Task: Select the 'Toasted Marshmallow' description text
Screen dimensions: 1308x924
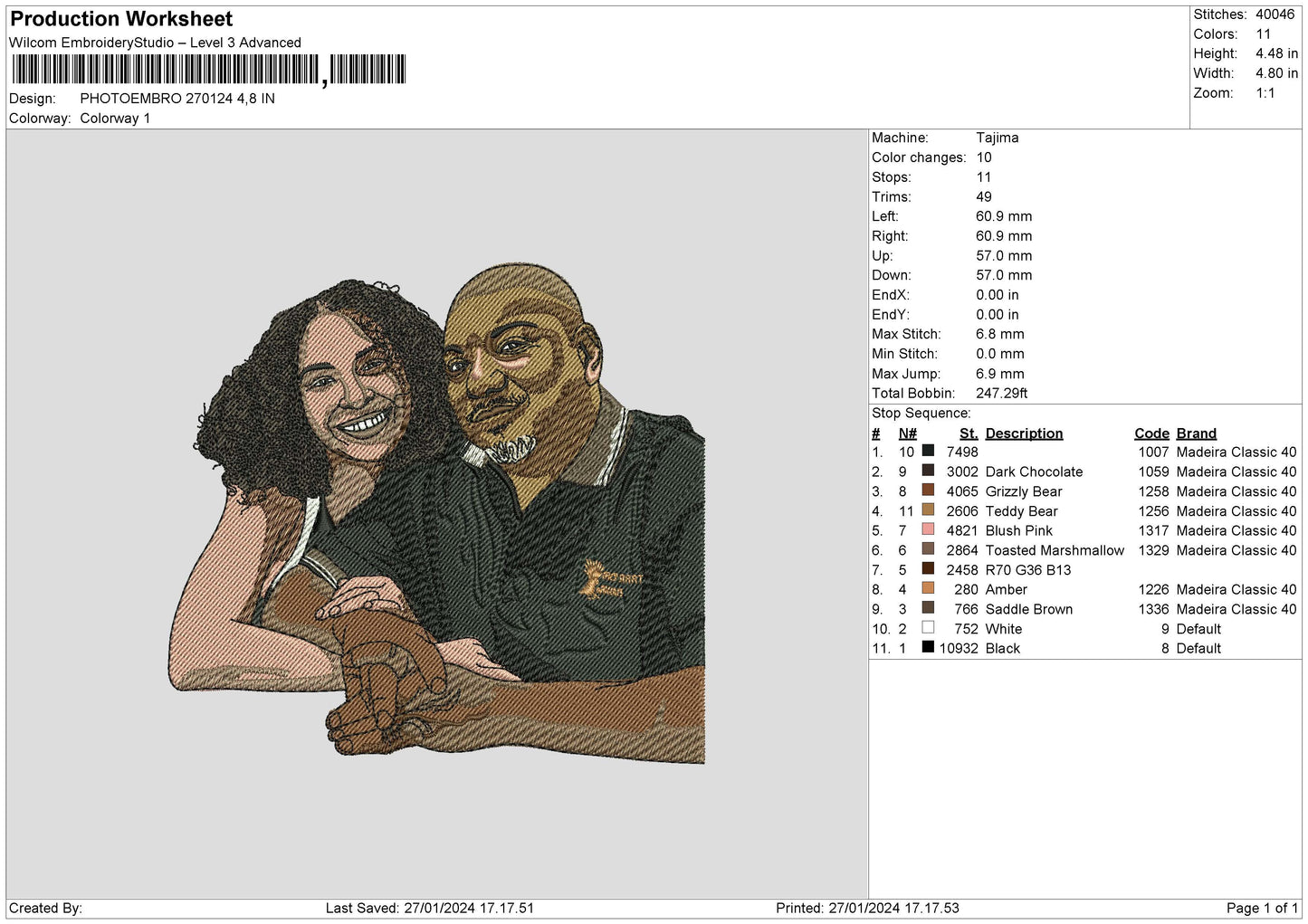Action: (1055, 550)
